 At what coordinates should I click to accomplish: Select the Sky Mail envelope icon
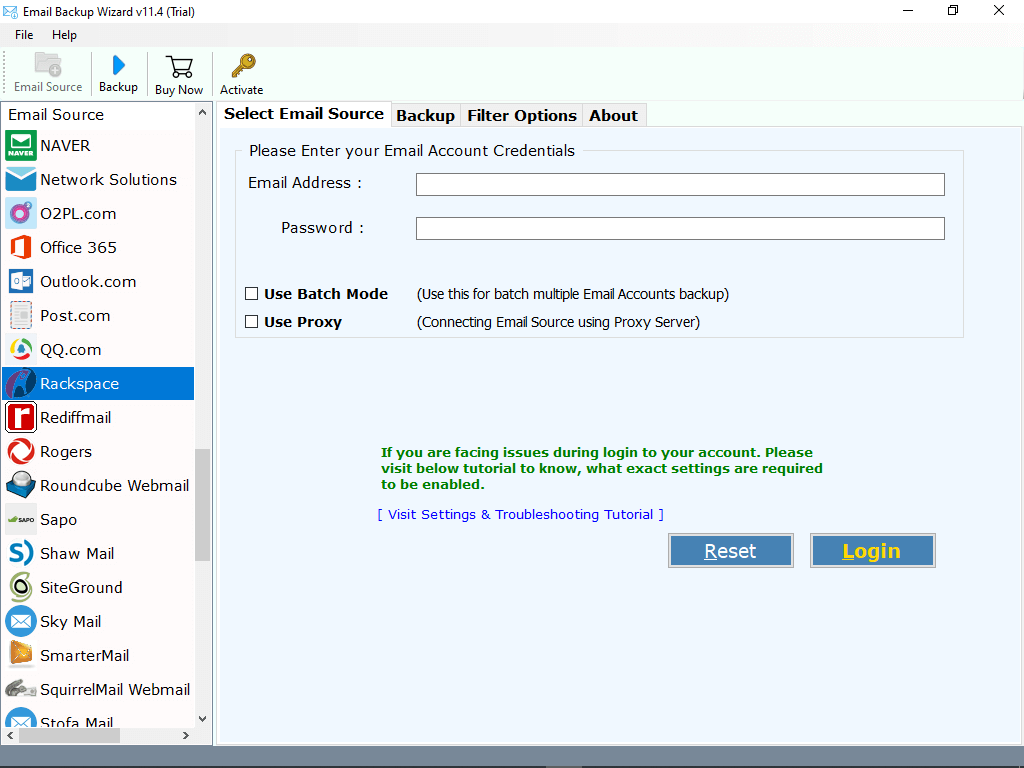point(21,621)
